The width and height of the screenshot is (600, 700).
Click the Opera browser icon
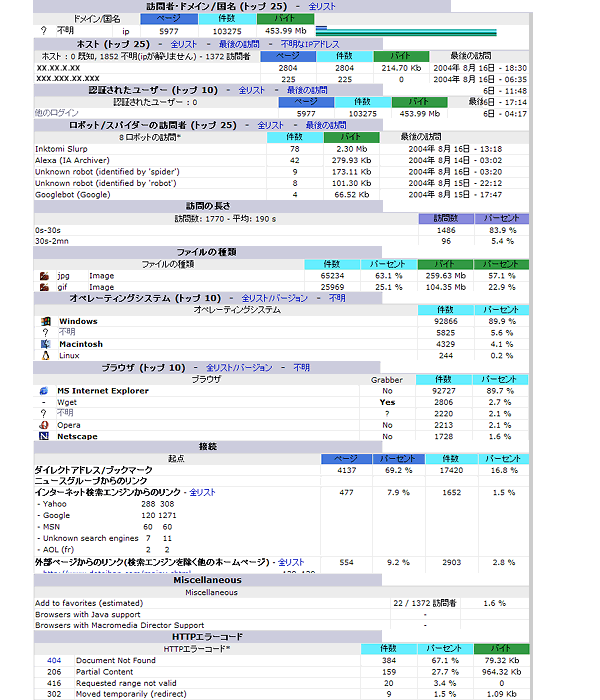pos(44,425)
